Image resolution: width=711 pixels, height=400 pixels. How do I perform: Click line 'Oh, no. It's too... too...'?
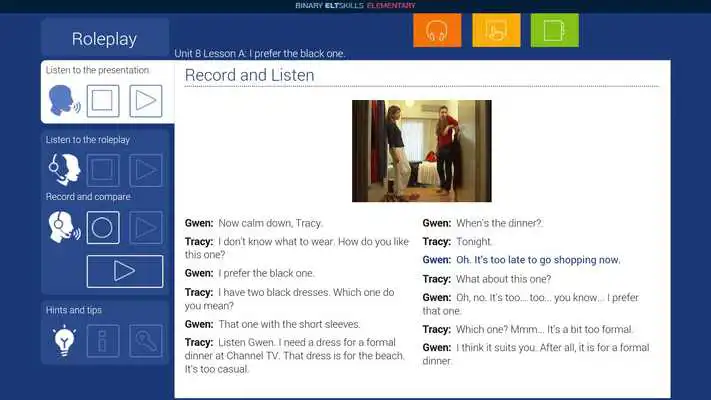[531, 304]
